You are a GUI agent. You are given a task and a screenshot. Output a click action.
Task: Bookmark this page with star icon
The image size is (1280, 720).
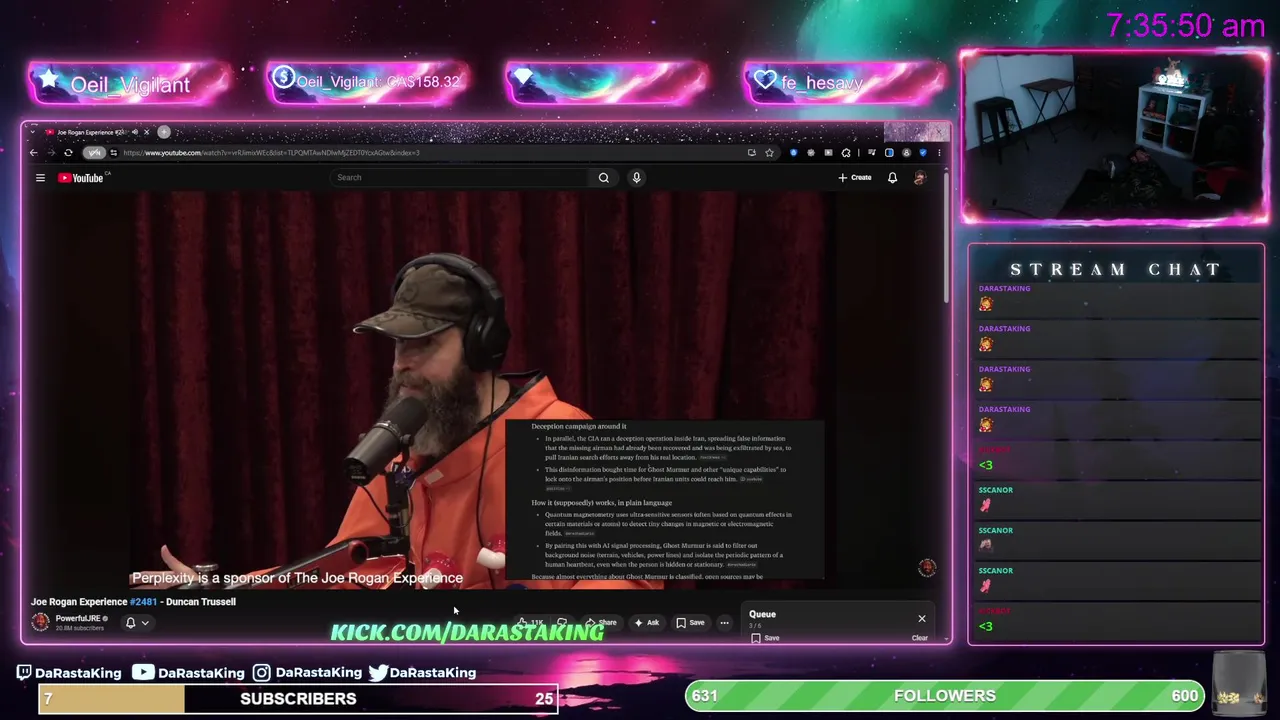[x=769, y=153]
